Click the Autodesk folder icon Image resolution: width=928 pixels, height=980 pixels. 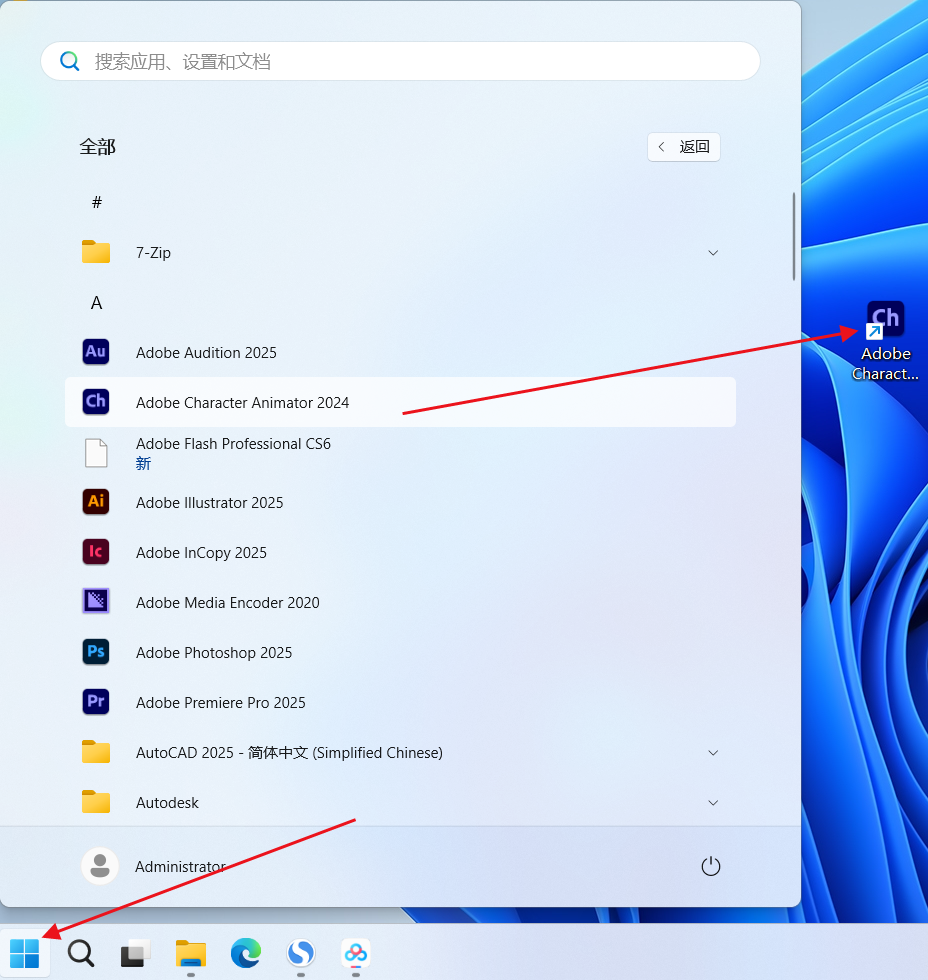(x=96, y=802)
